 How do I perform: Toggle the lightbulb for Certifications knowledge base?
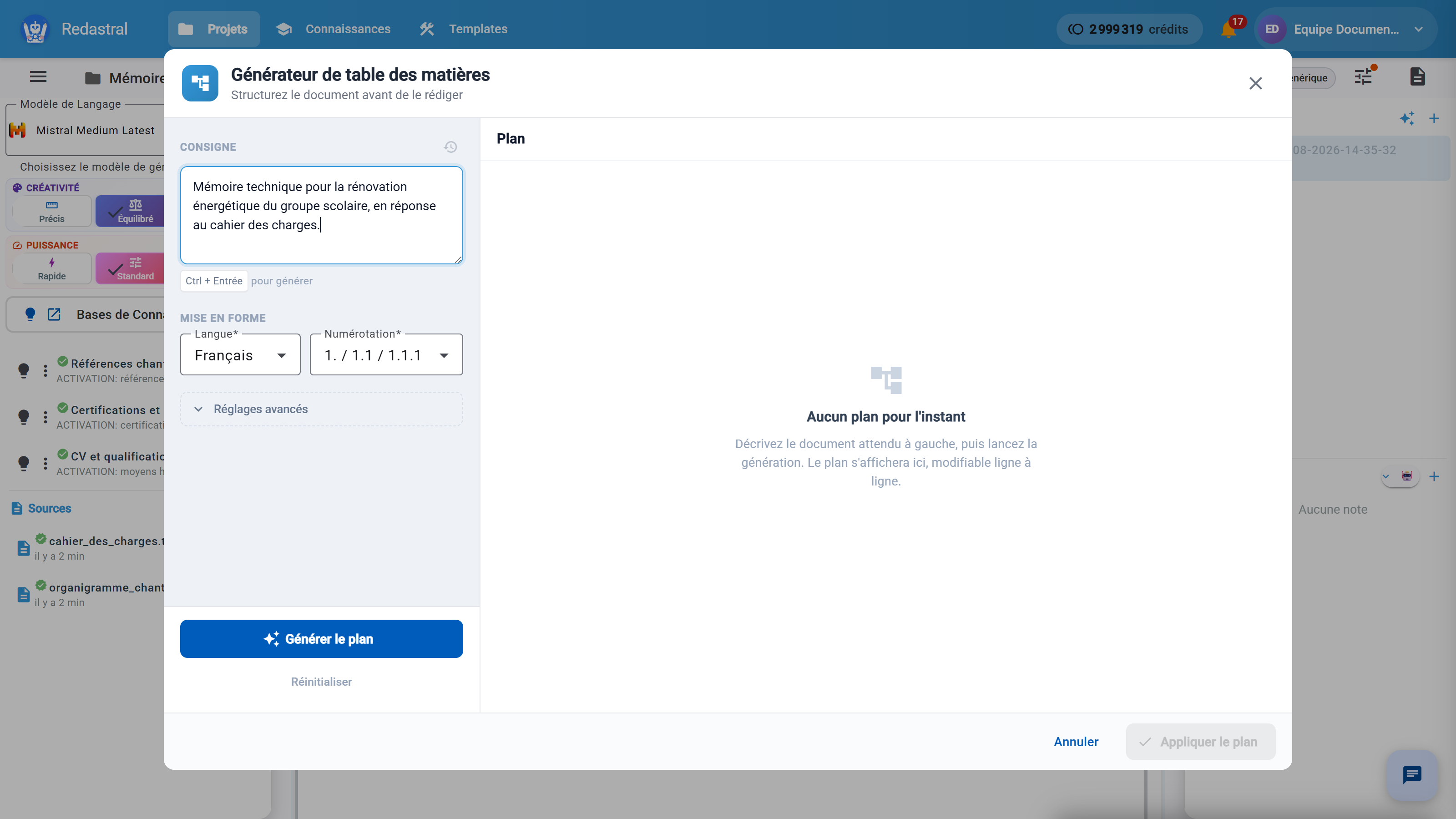[24, 417]
